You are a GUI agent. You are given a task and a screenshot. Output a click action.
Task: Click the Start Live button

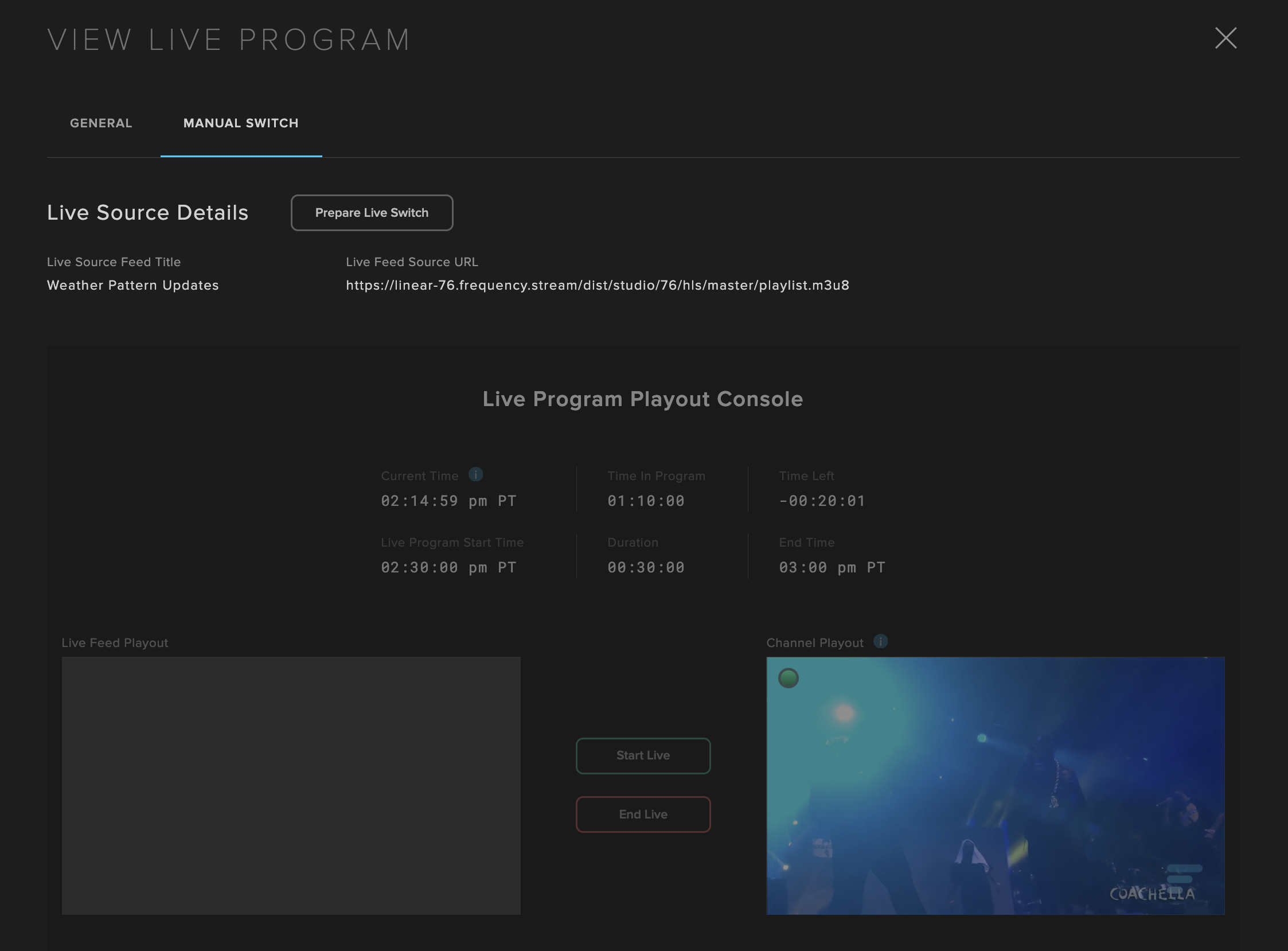pos(643,755)
